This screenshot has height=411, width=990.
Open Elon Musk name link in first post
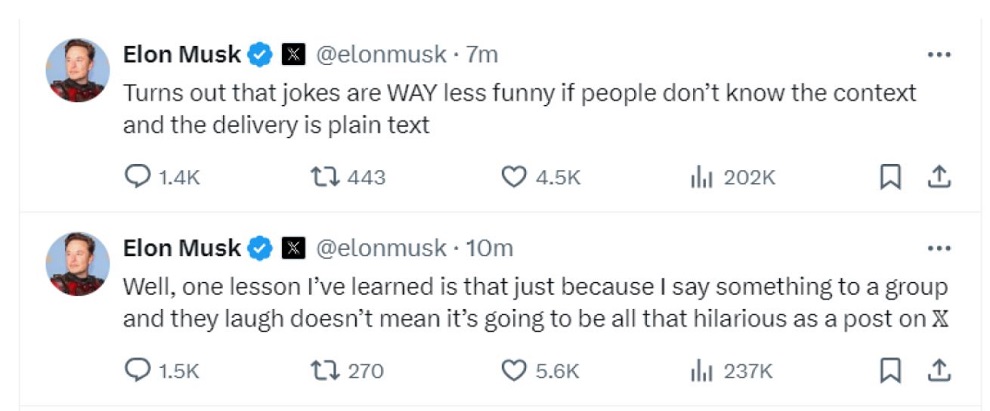tap(182, 55)
